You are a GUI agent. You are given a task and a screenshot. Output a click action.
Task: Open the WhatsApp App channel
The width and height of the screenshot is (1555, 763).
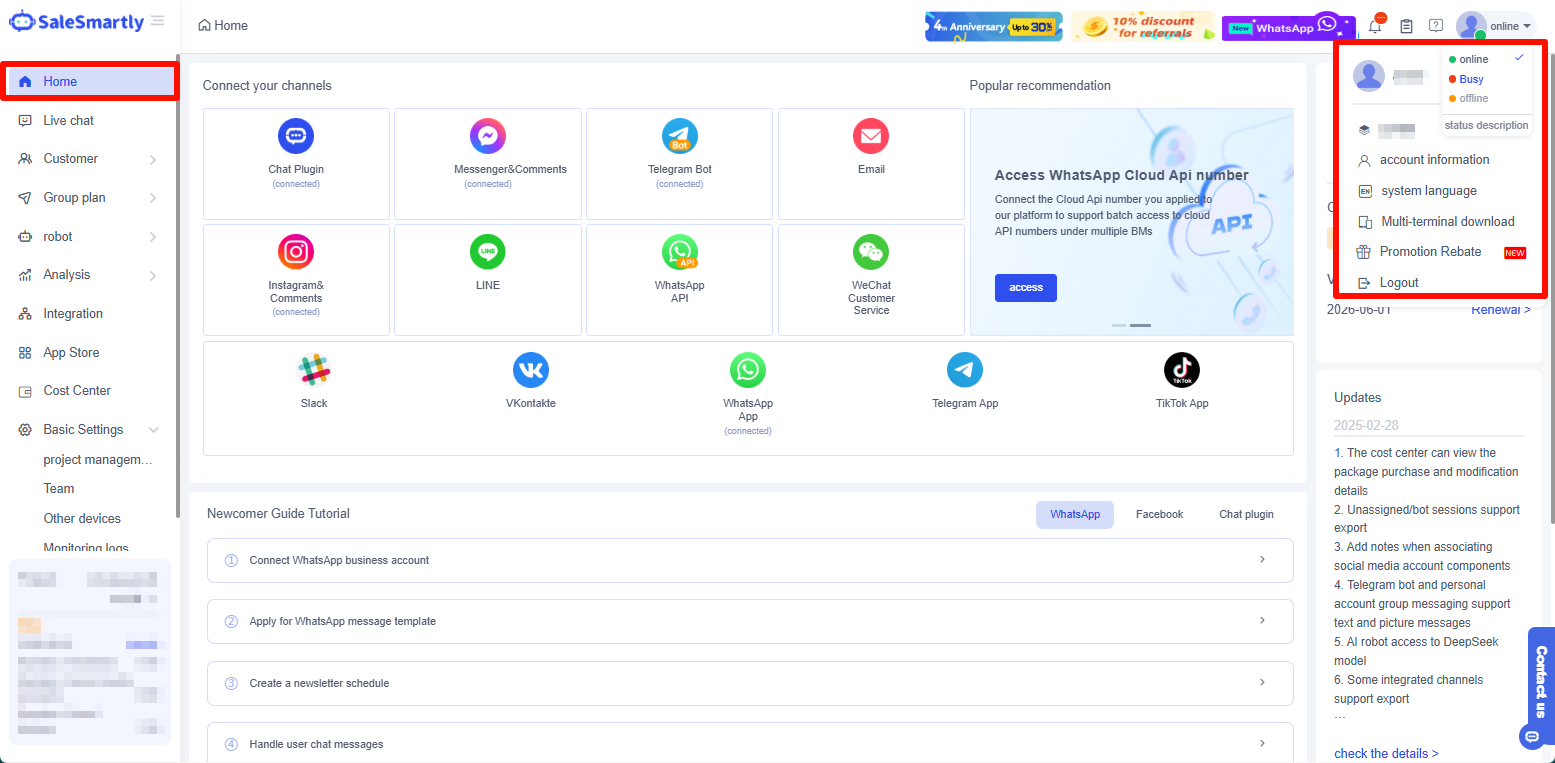[x=748, y=394]
